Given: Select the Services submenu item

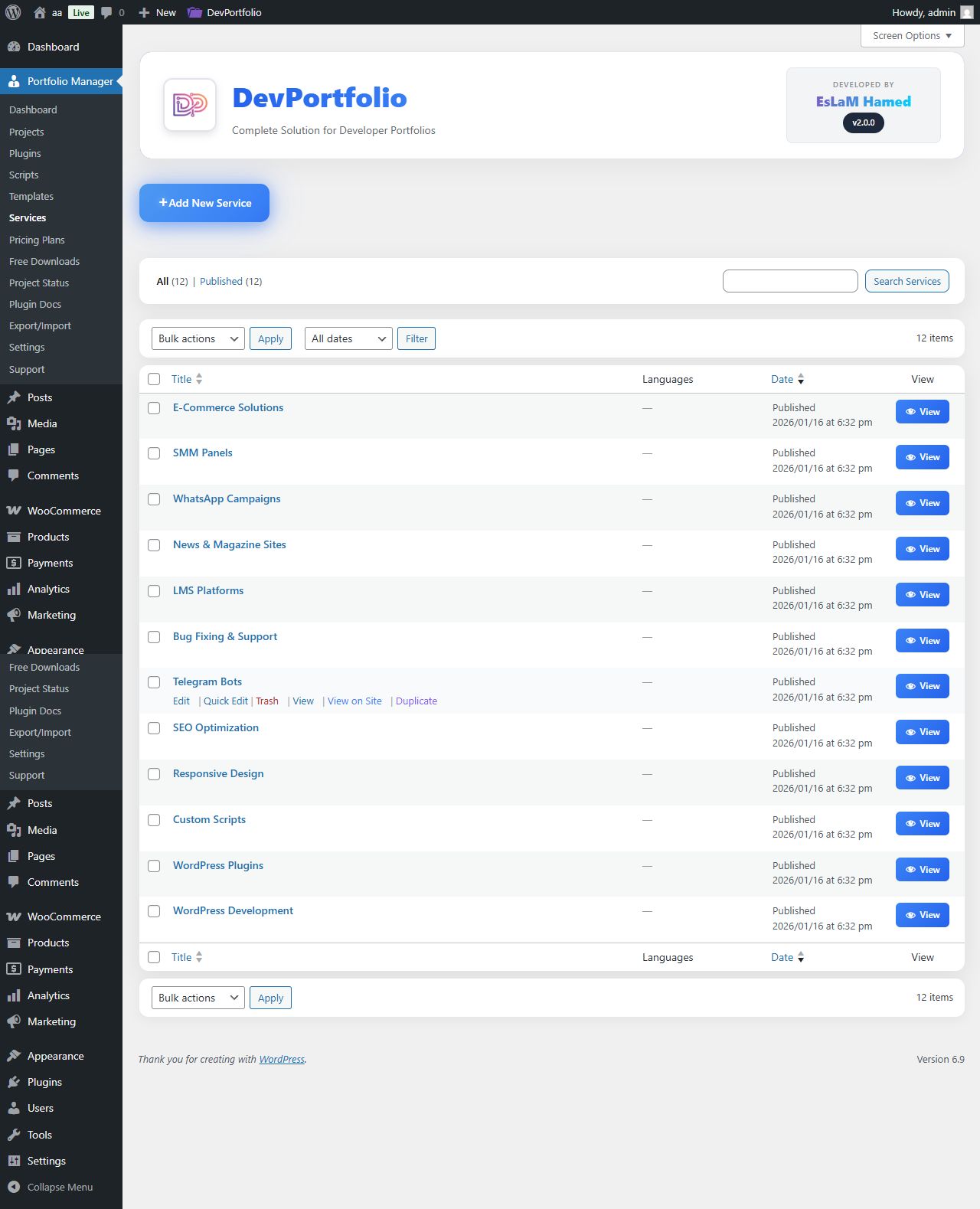Looking at the screenshot, I should (x=28, y=218).
